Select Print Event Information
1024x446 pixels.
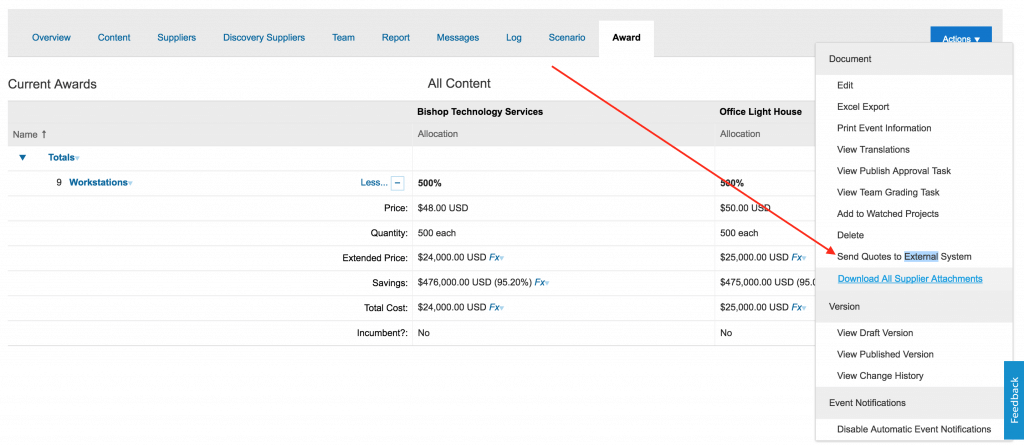click(x=884, y=128)
